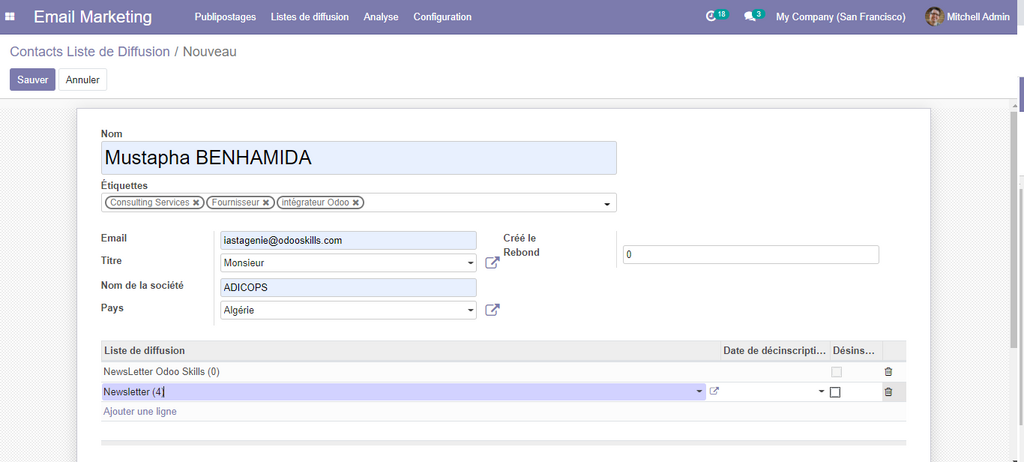Screen dimensions: 1024x462
Task: Remove the Consulting Services tag
Action: click(196, 203)
